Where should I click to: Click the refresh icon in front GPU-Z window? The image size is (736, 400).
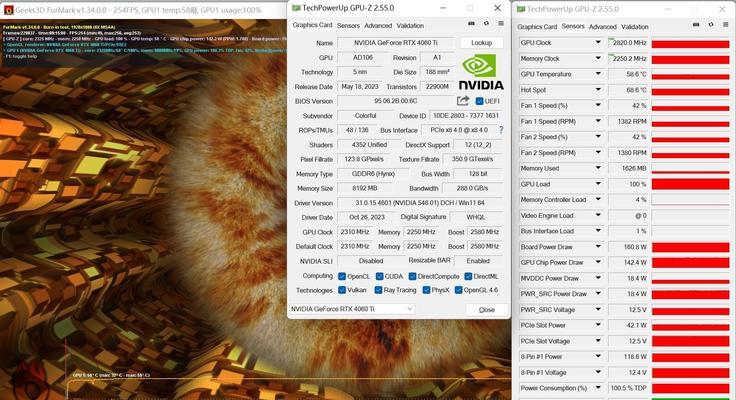[x=486, y=23]
